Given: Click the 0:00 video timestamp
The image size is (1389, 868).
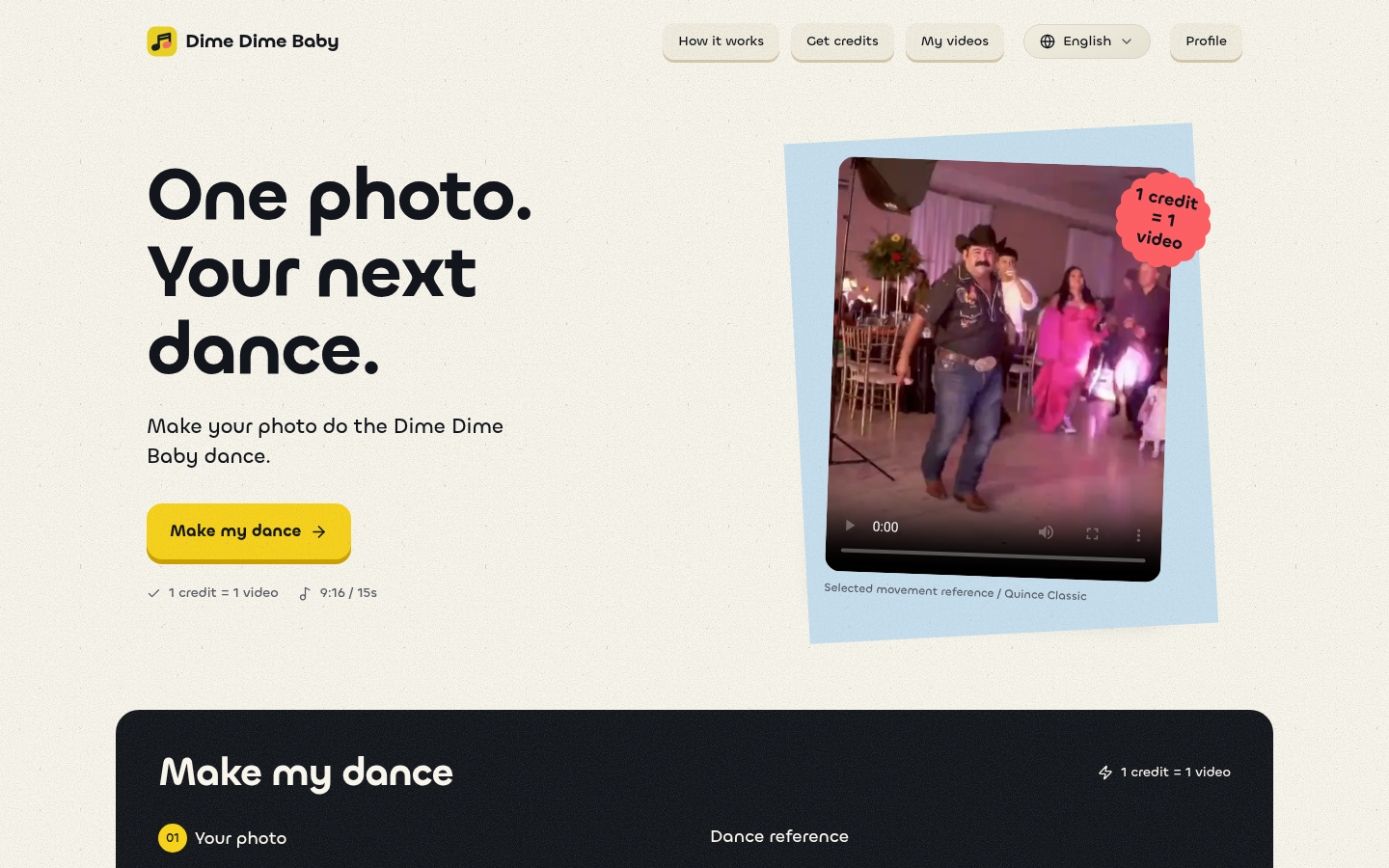Looking at the screenshot, I should point(885,527).
